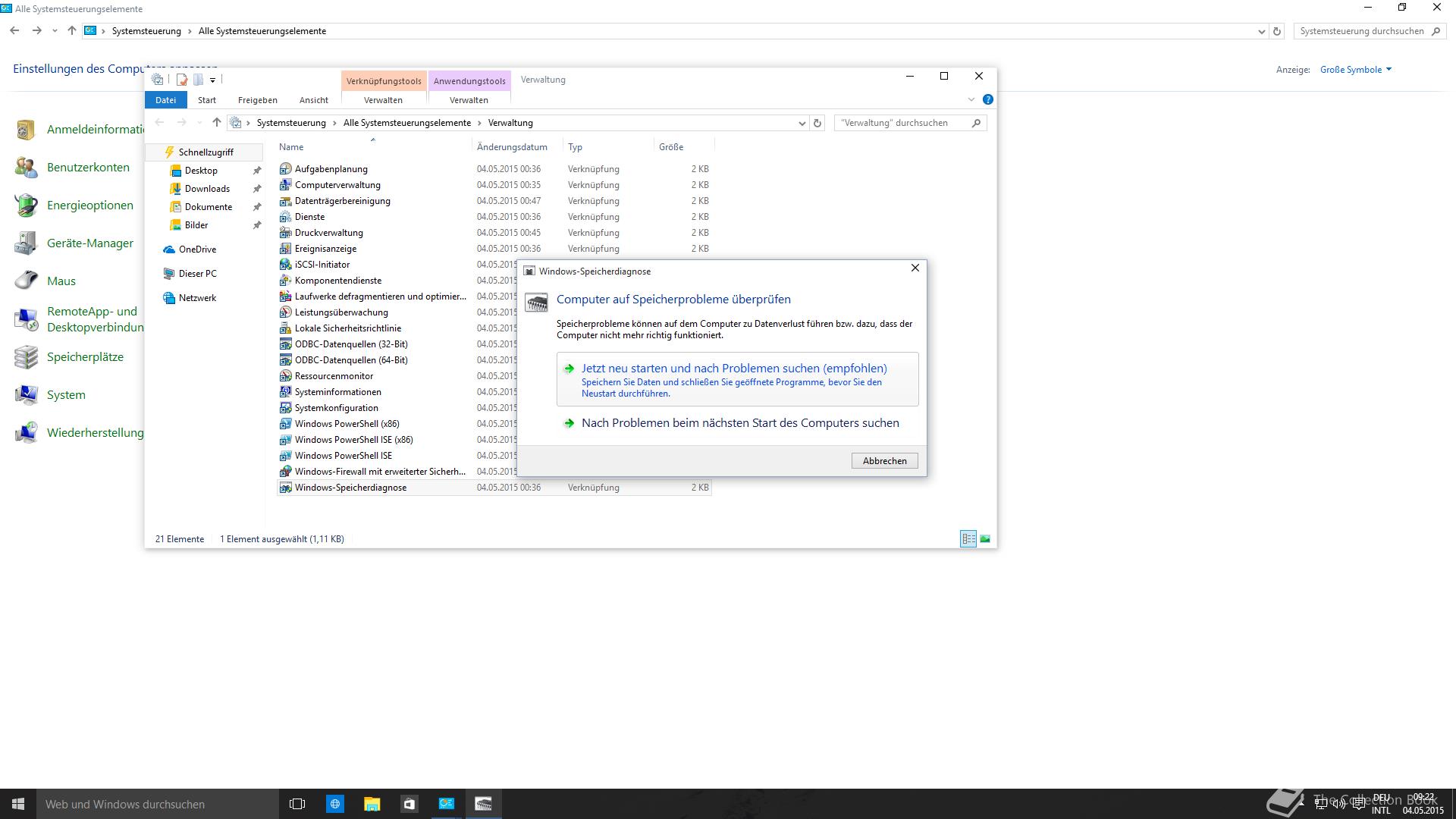Viewport: 1456px width, 819px height.
Task: Select the Ressourcenmonitor icon
Action: coord(285,376)
